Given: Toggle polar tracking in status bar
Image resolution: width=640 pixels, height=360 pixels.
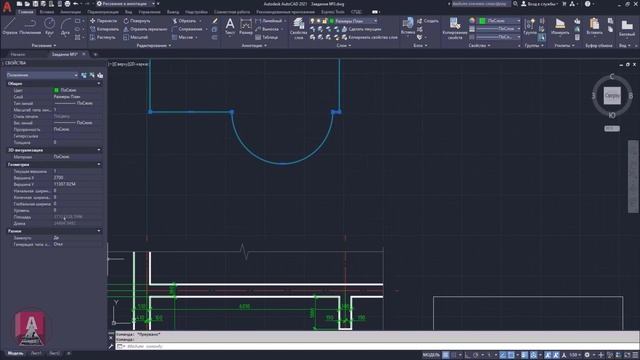Looking at the screenshot, I should point(476,355).
